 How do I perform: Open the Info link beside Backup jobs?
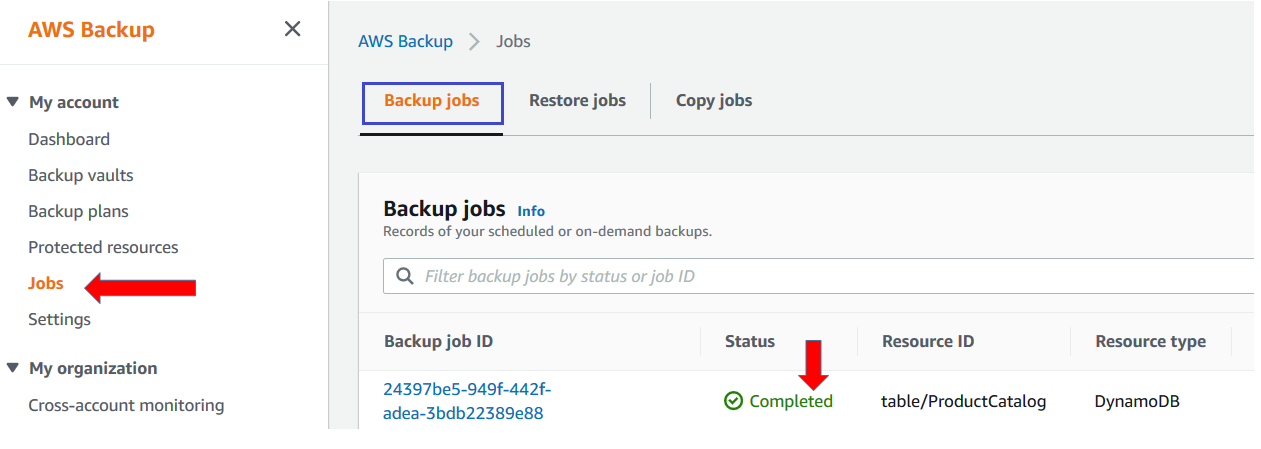click(531, 211)
